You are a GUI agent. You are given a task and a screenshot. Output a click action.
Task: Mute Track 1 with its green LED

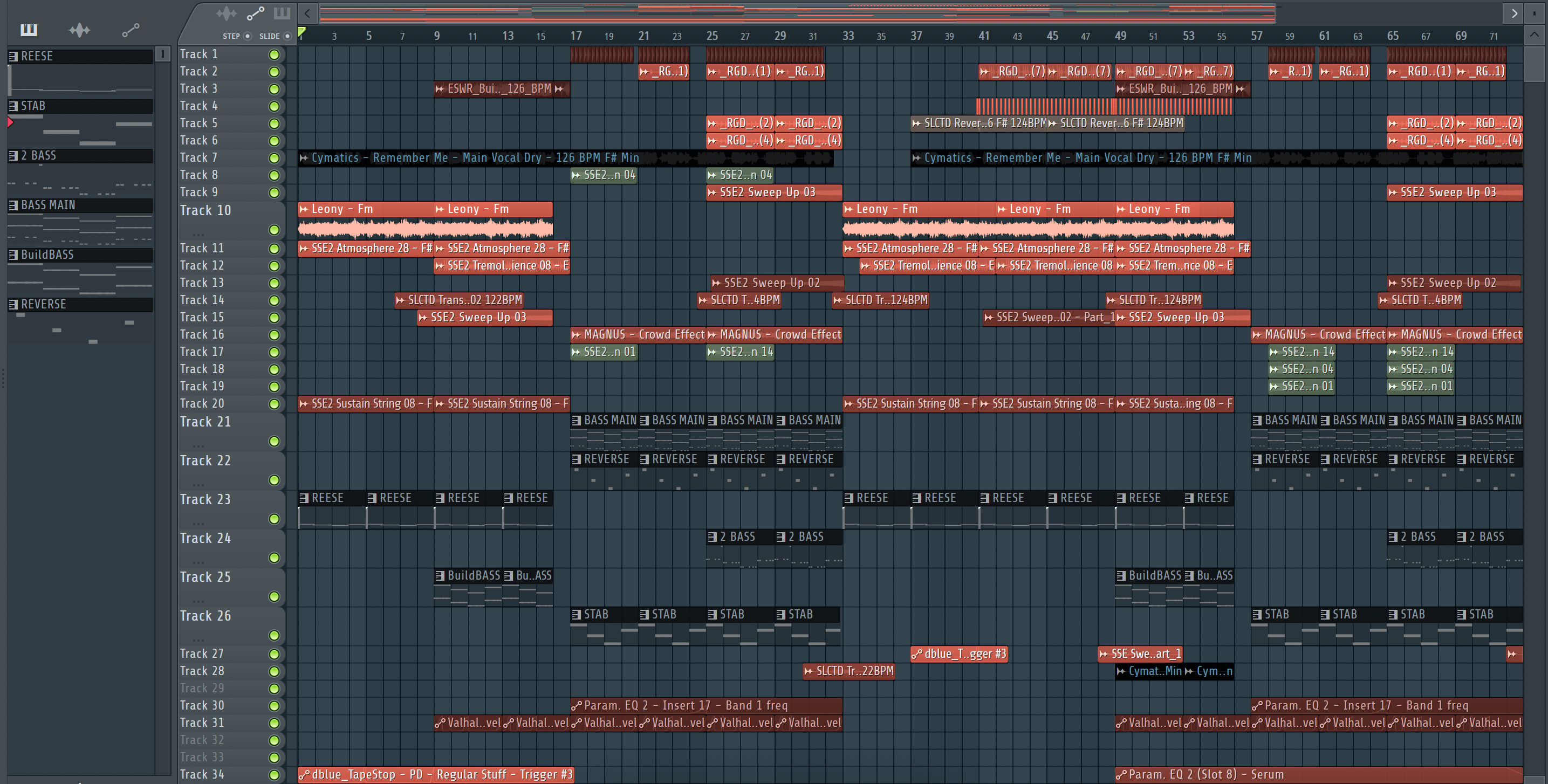(274, 54)
